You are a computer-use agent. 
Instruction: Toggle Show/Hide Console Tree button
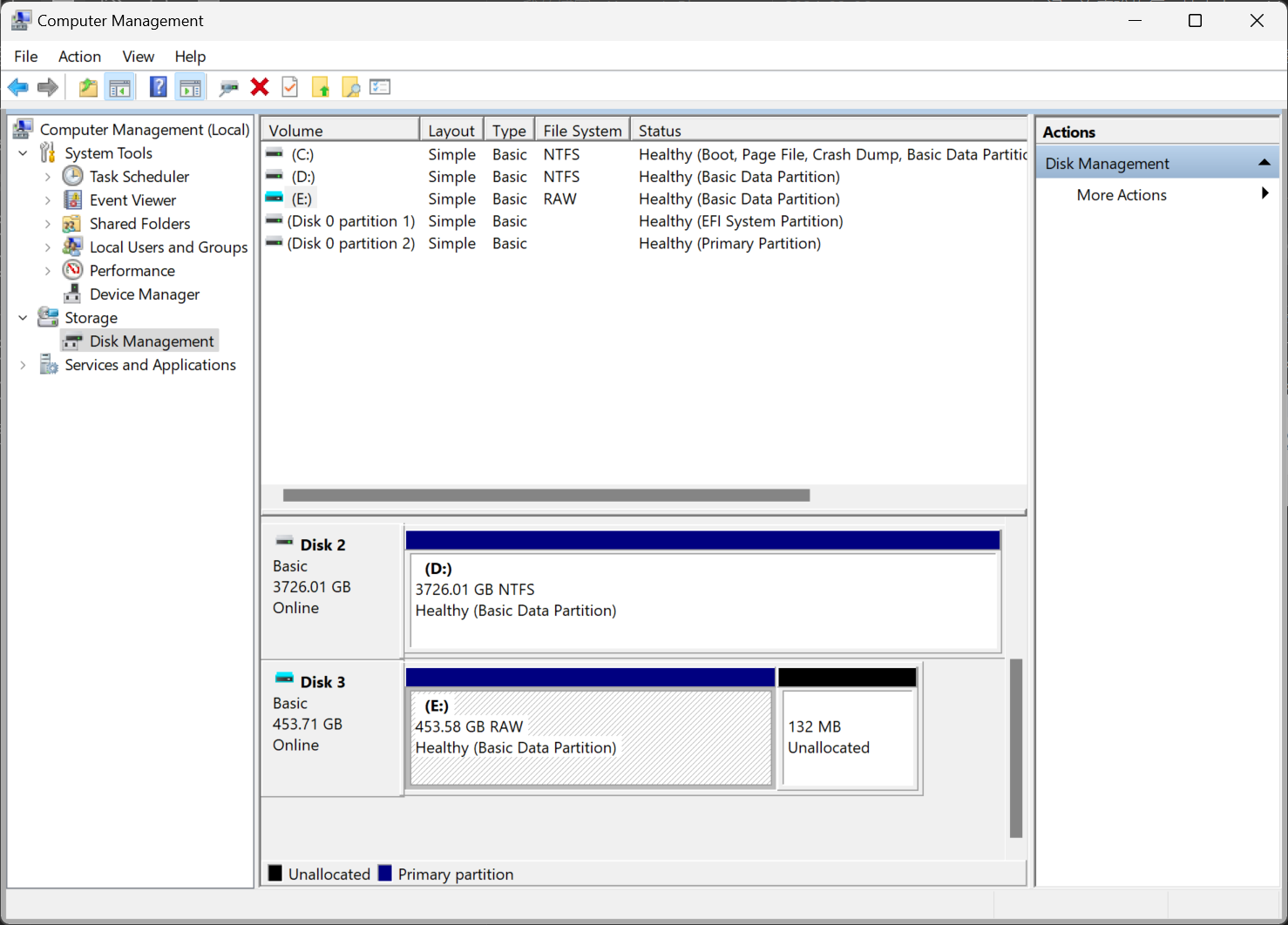click(119, 87)
